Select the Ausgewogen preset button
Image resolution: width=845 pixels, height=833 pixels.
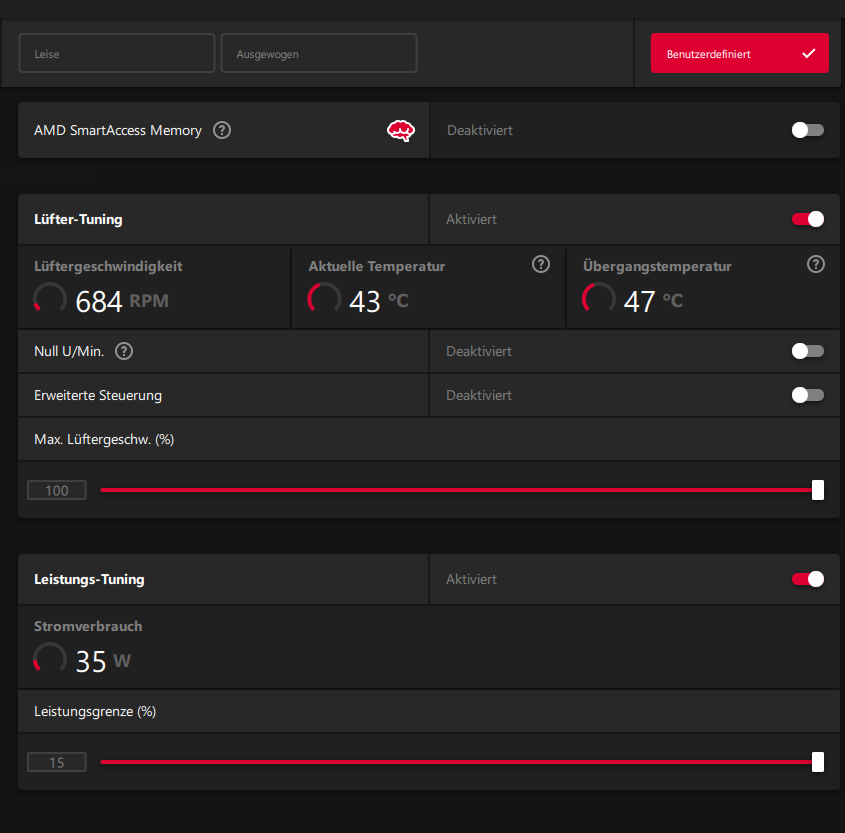click(319, 53)
